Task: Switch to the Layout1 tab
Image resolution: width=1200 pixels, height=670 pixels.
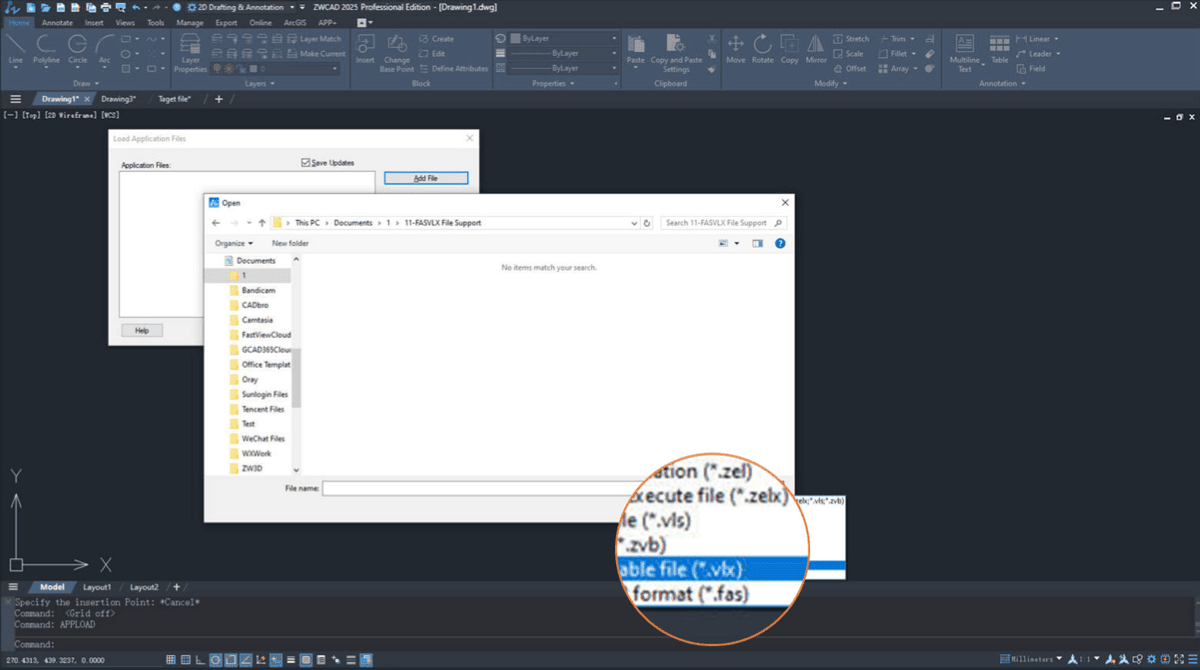Action: point(97,587)
